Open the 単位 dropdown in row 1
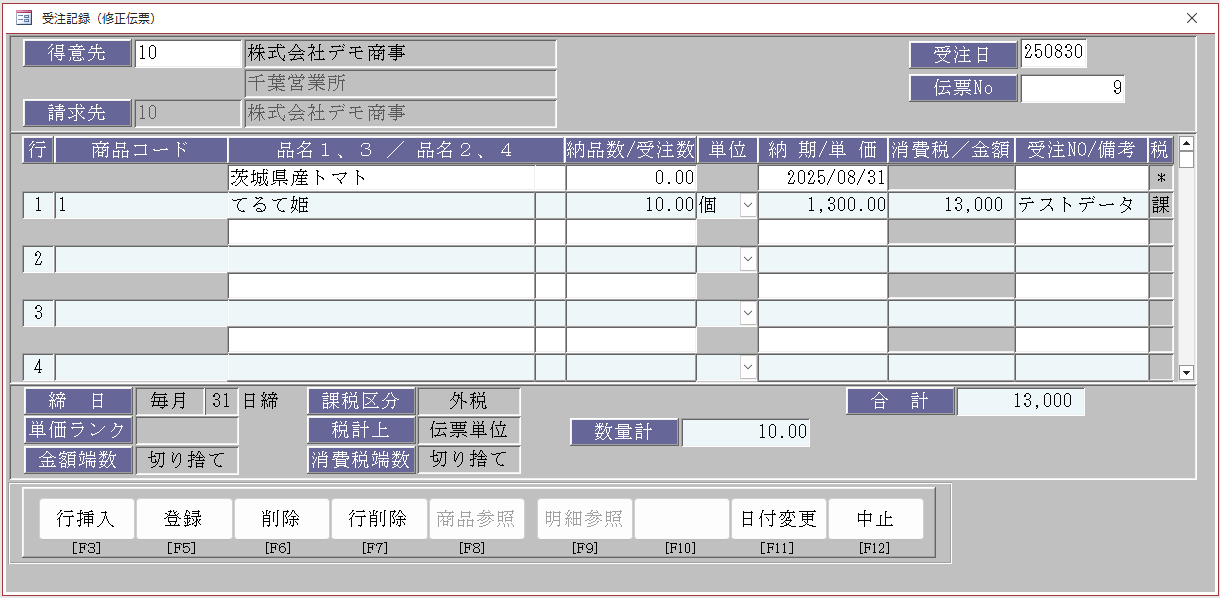Viewport: 1220px width, 598px height. pyautogui.click(x=747, y=205)
